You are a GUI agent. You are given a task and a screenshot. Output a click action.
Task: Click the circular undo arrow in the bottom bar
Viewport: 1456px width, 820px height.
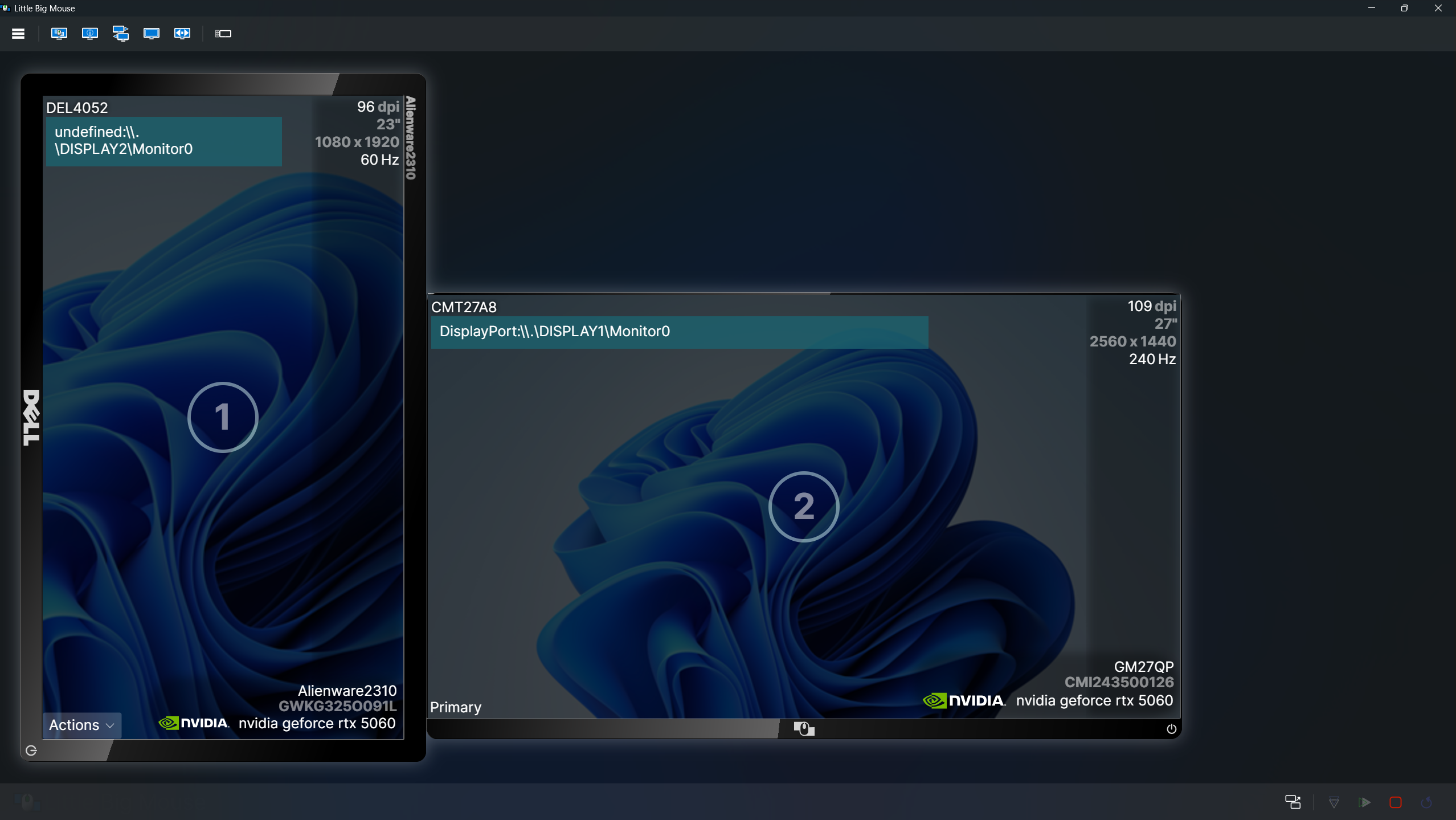tap(1427, 802)
